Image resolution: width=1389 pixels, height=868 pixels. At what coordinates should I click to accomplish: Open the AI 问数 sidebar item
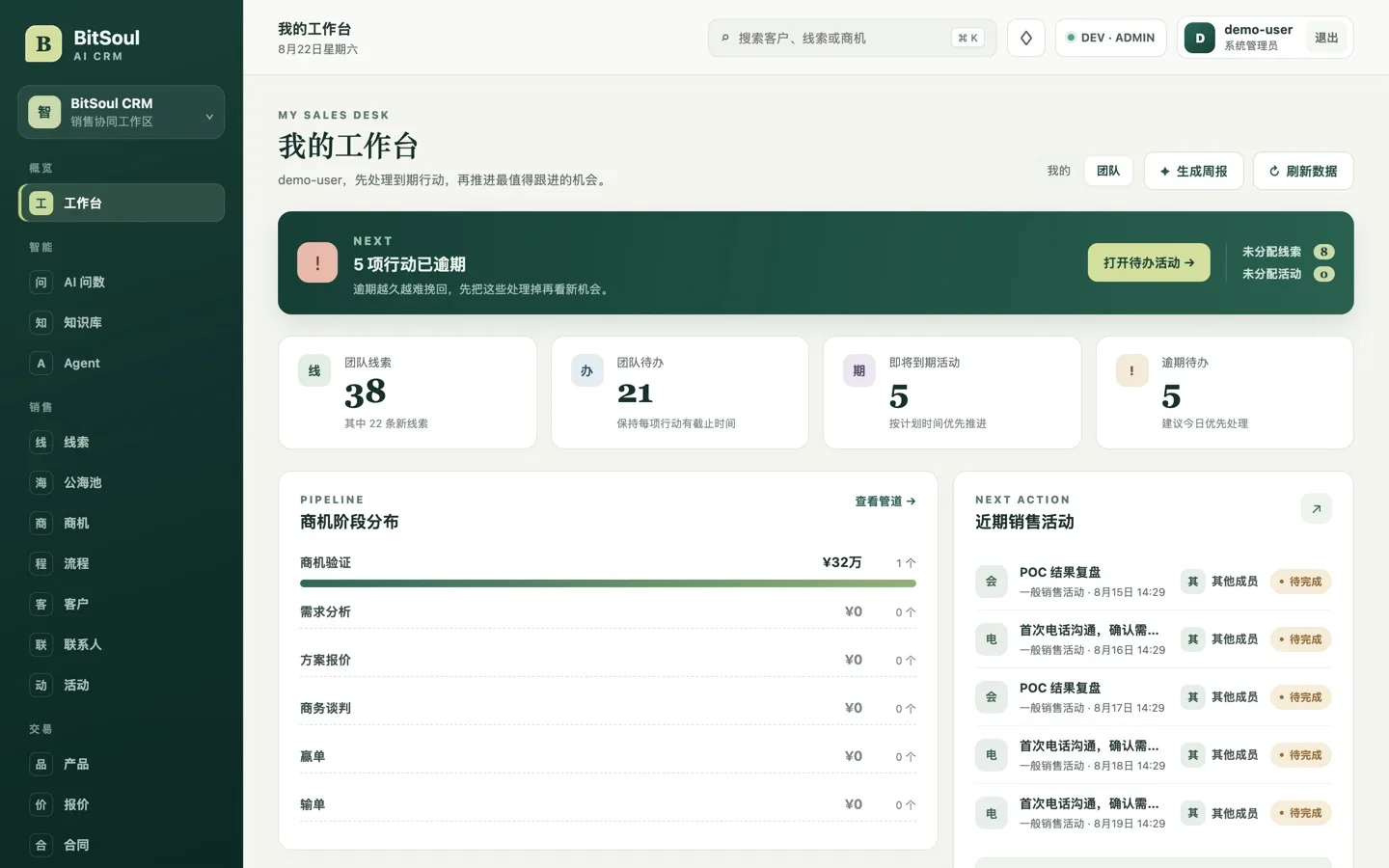[122, 283]
